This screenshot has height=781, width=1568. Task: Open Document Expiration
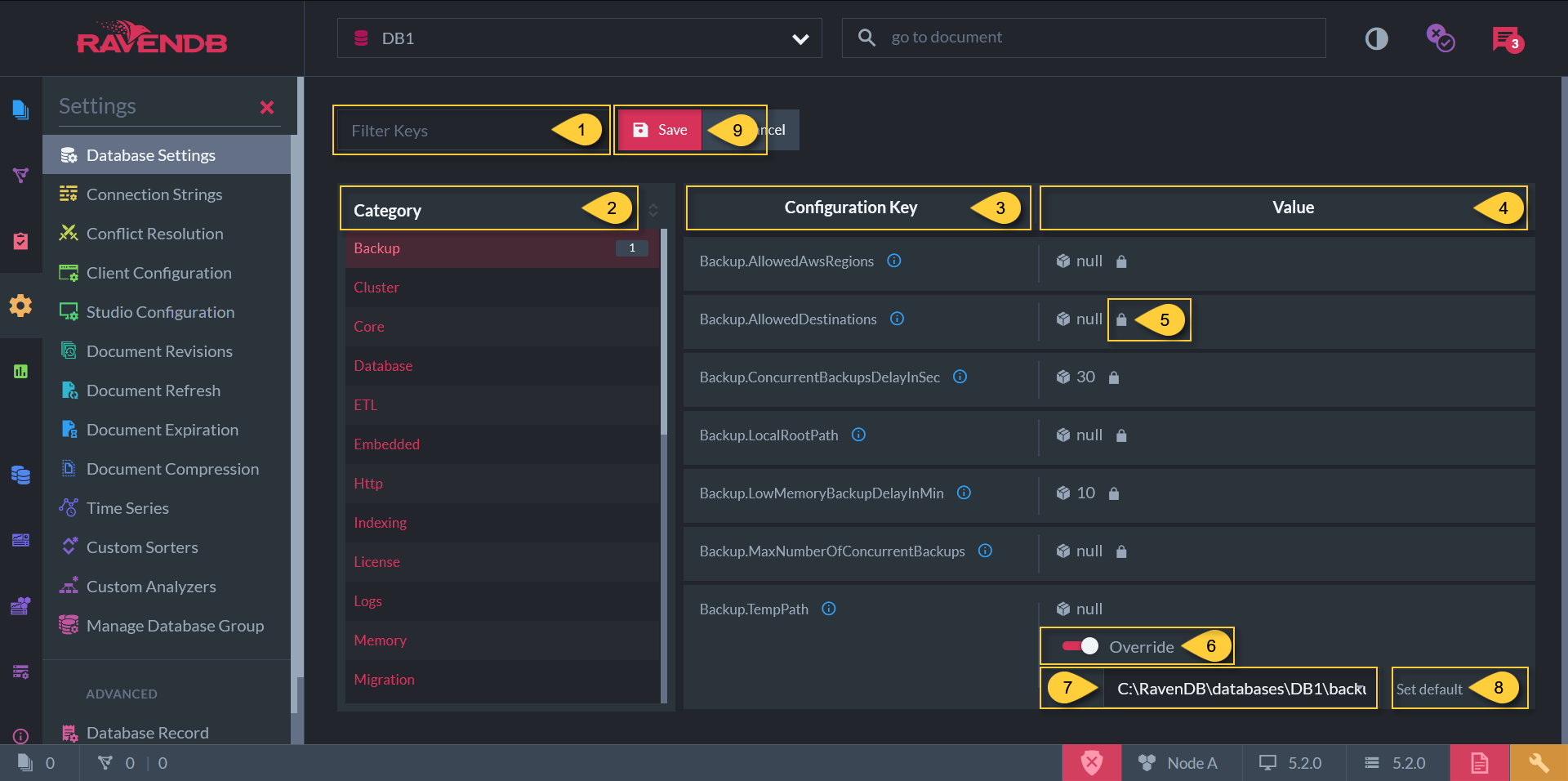click(x=167, y=430)
